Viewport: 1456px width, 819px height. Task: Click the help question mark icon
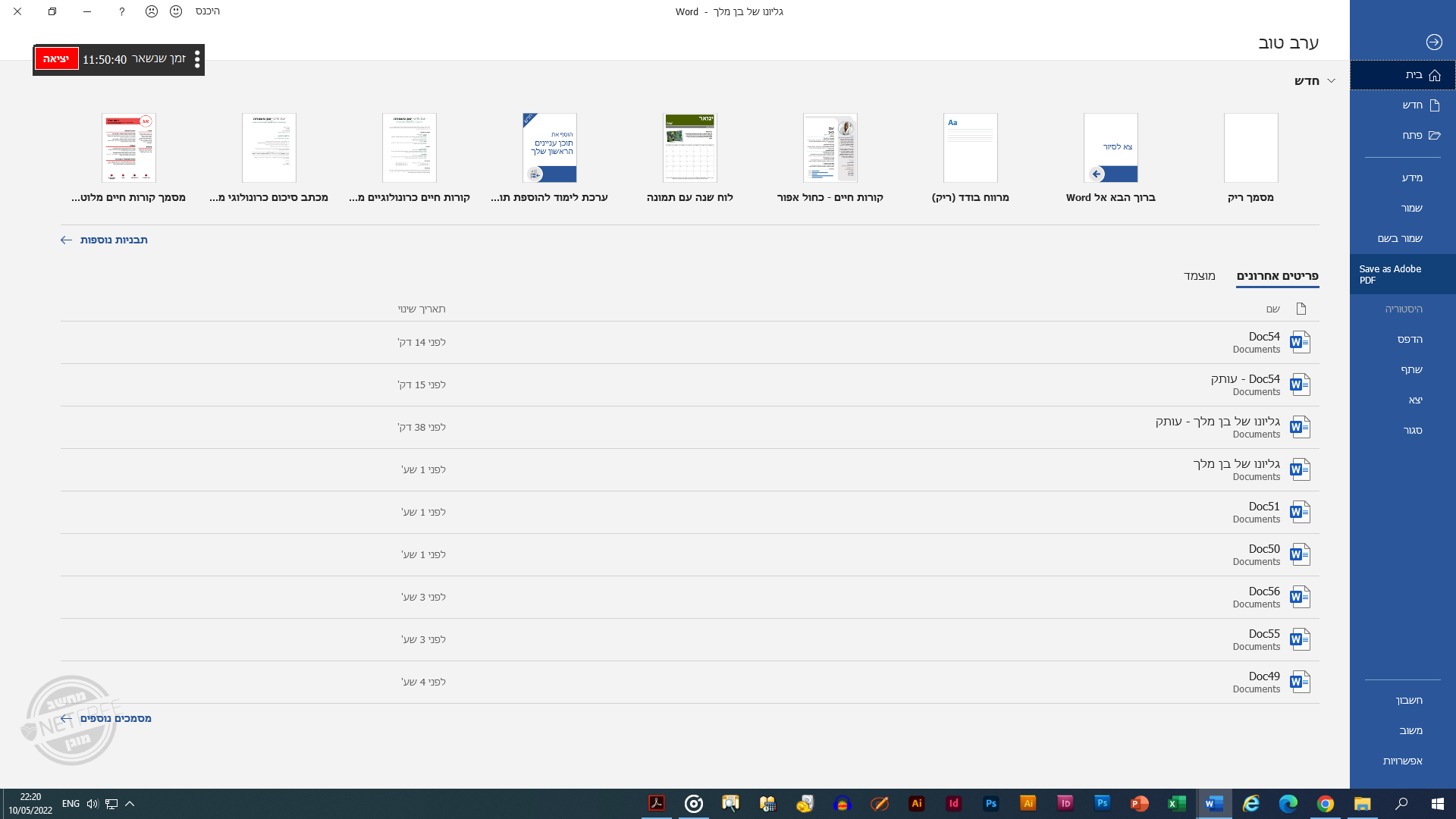121,11
